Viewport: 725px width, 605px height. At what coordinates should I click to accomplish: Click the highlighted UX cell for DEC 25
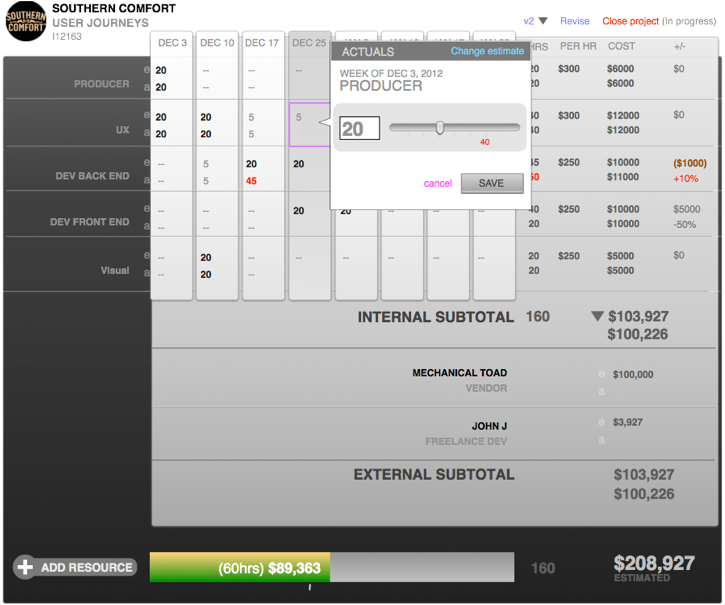tap(309, 124)
